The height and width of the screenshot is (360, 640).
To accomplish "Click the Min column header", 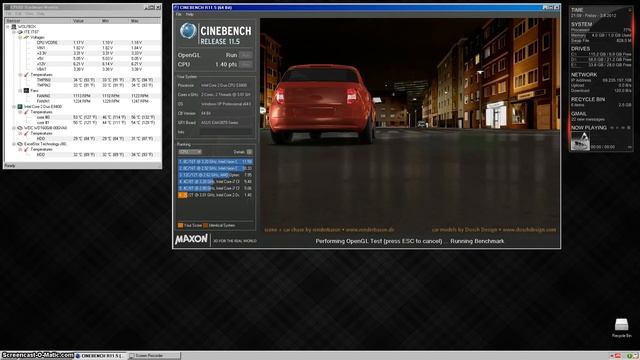I will pos(115,20).
